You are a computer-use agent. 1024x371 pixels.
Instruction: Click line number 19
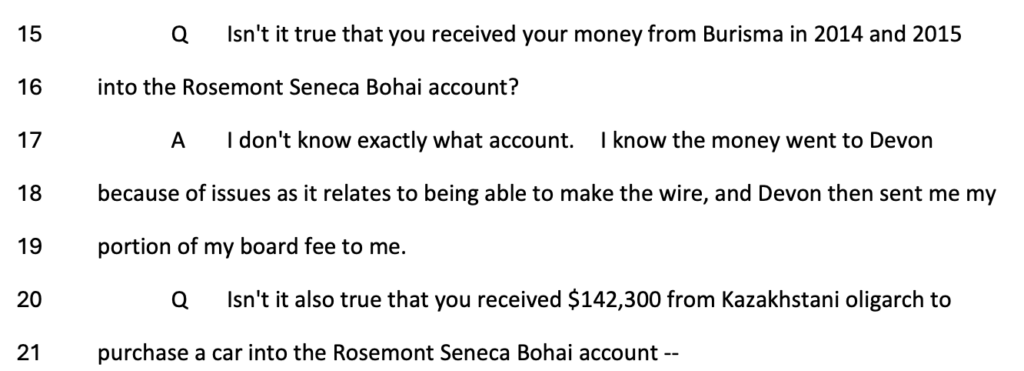29,247
